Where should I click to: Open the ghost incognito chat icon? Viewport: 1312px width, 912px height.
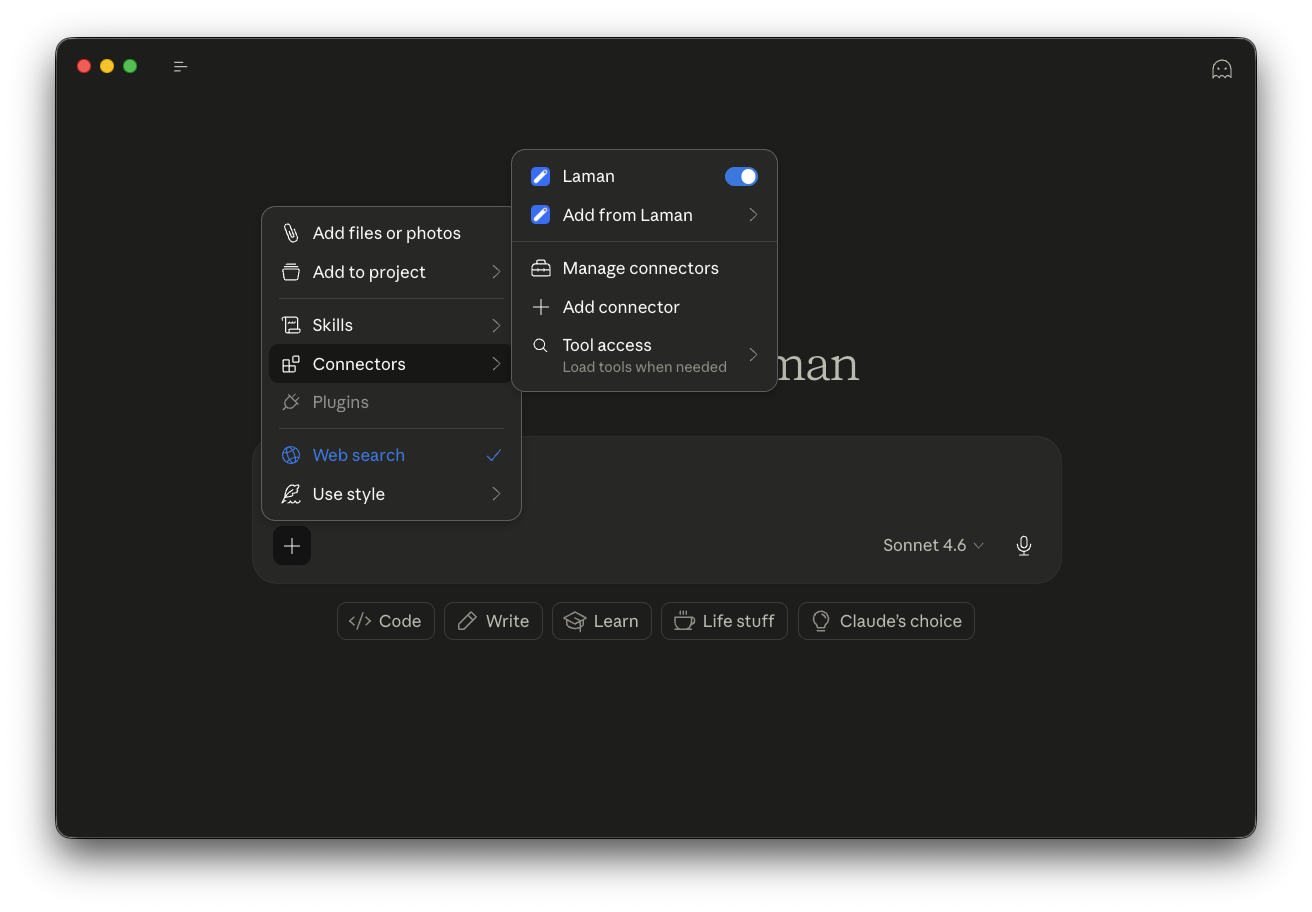pos(1221,69)
